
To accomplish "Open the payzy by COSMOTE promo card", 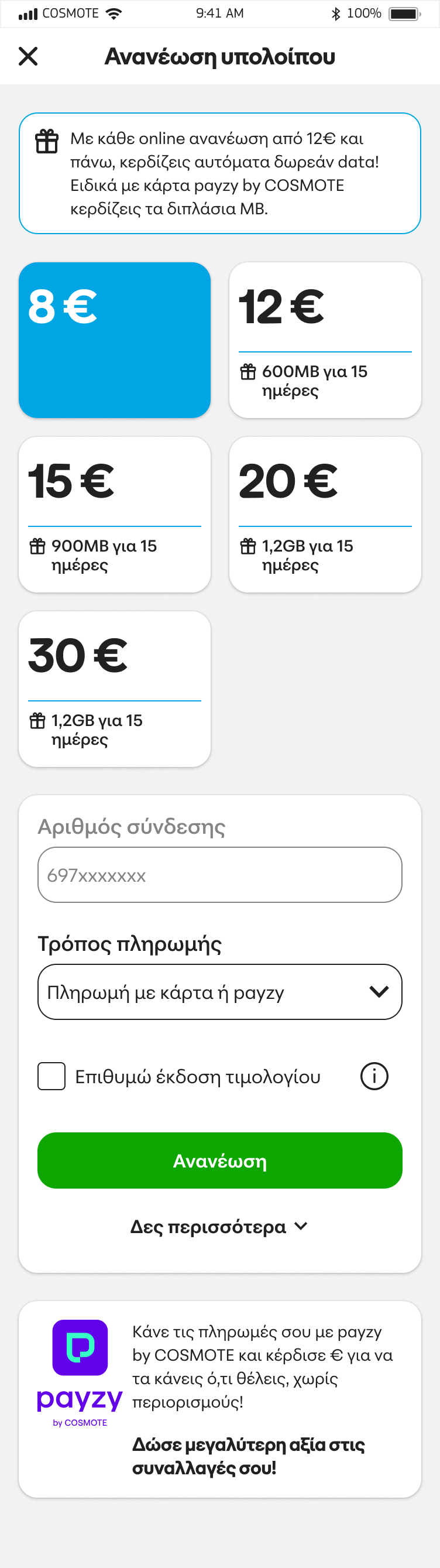I will tap(219, 1399).
